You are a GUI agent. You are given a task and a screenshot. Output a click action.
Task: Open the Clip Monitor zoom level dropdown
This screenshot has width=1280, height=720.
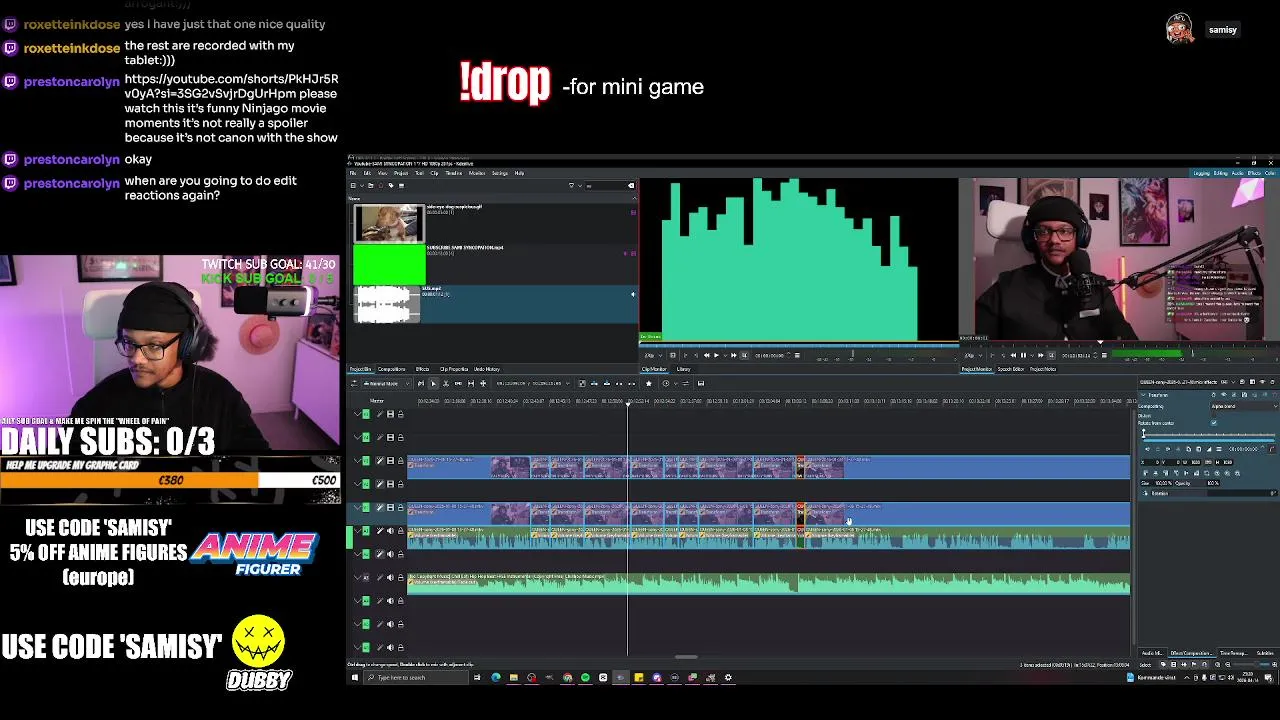point(653,355)
